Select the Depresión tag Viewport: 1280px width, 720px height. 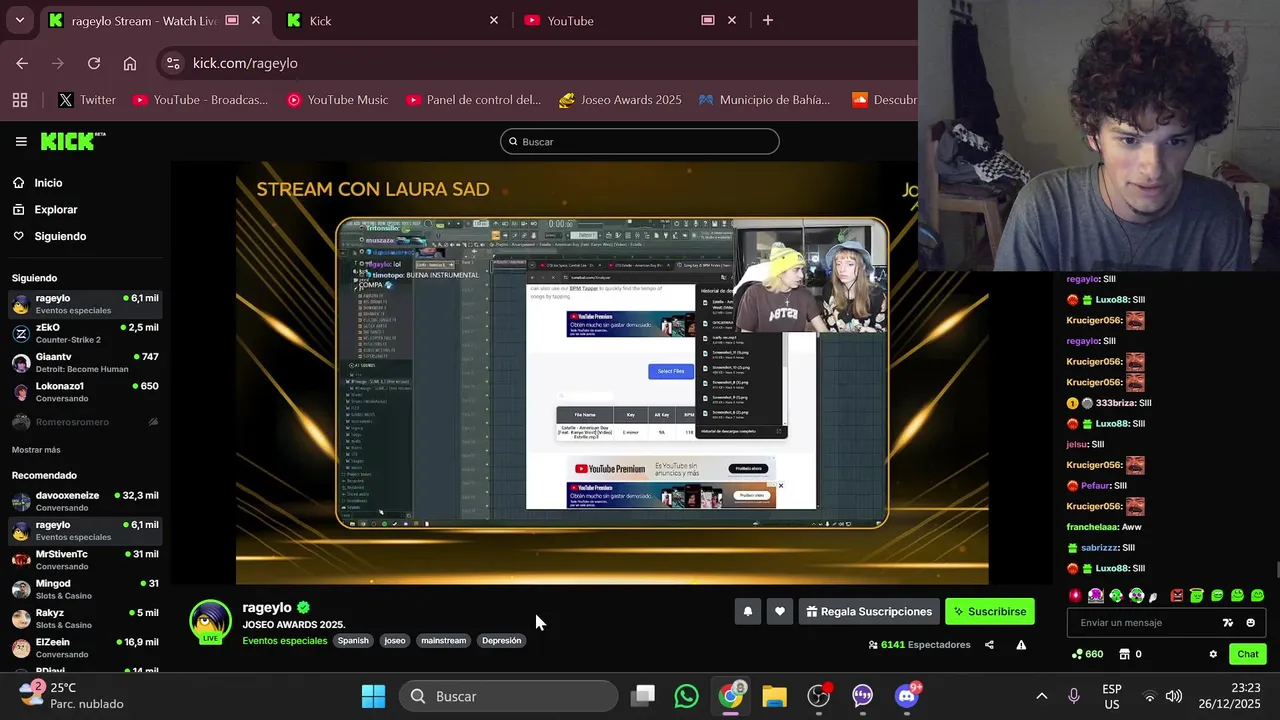501,641
